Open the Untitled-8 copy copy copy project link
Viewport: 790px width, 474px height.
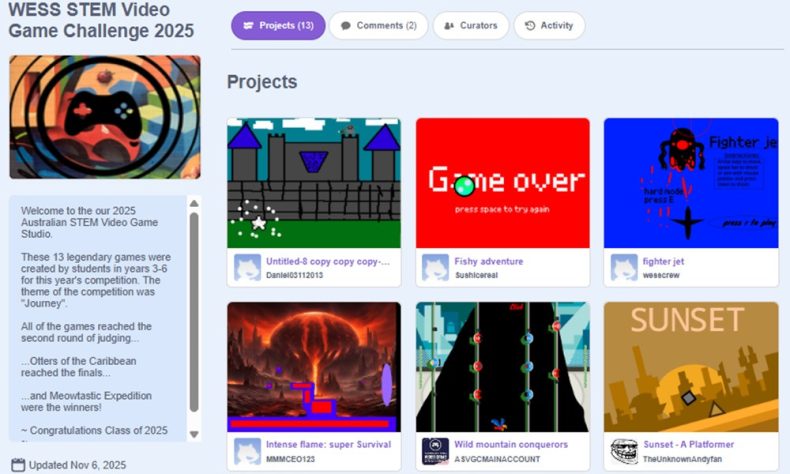[x=327, y=261]
